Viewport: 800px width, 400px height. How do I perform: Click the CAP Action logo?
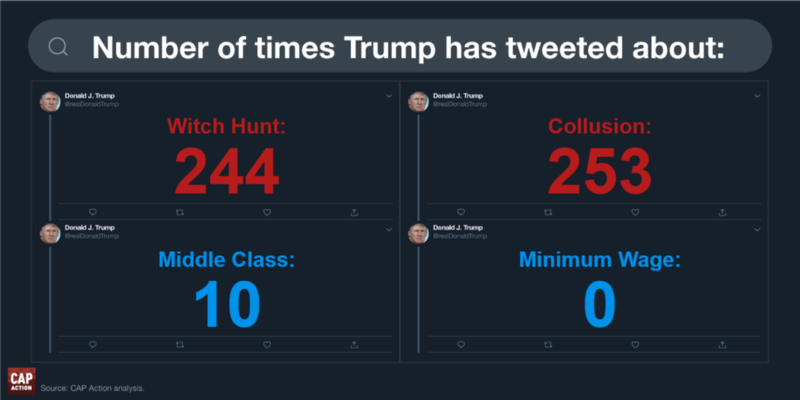21,381
